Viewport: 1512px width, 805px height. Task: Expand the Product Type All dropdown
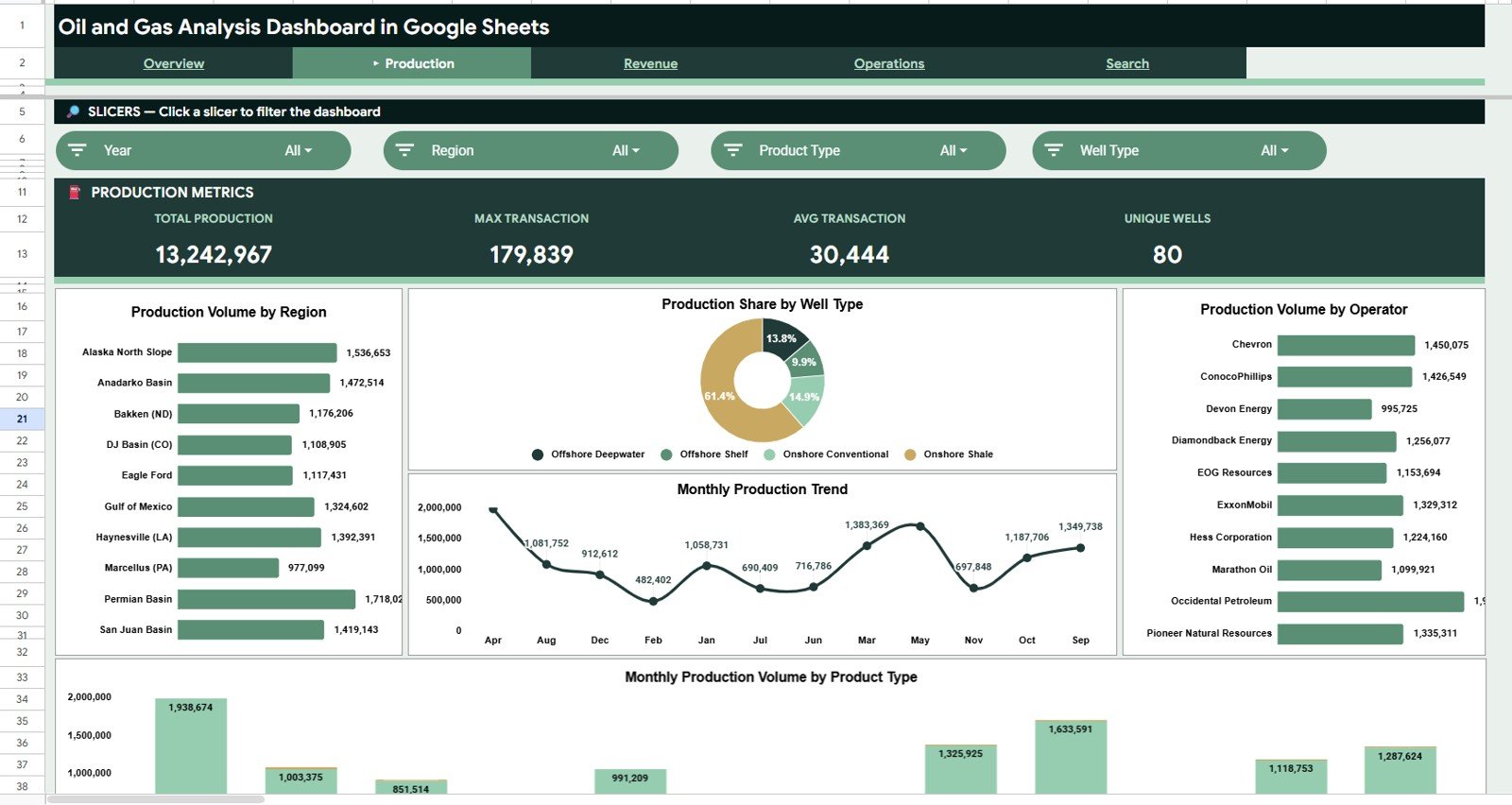point(954,150)
